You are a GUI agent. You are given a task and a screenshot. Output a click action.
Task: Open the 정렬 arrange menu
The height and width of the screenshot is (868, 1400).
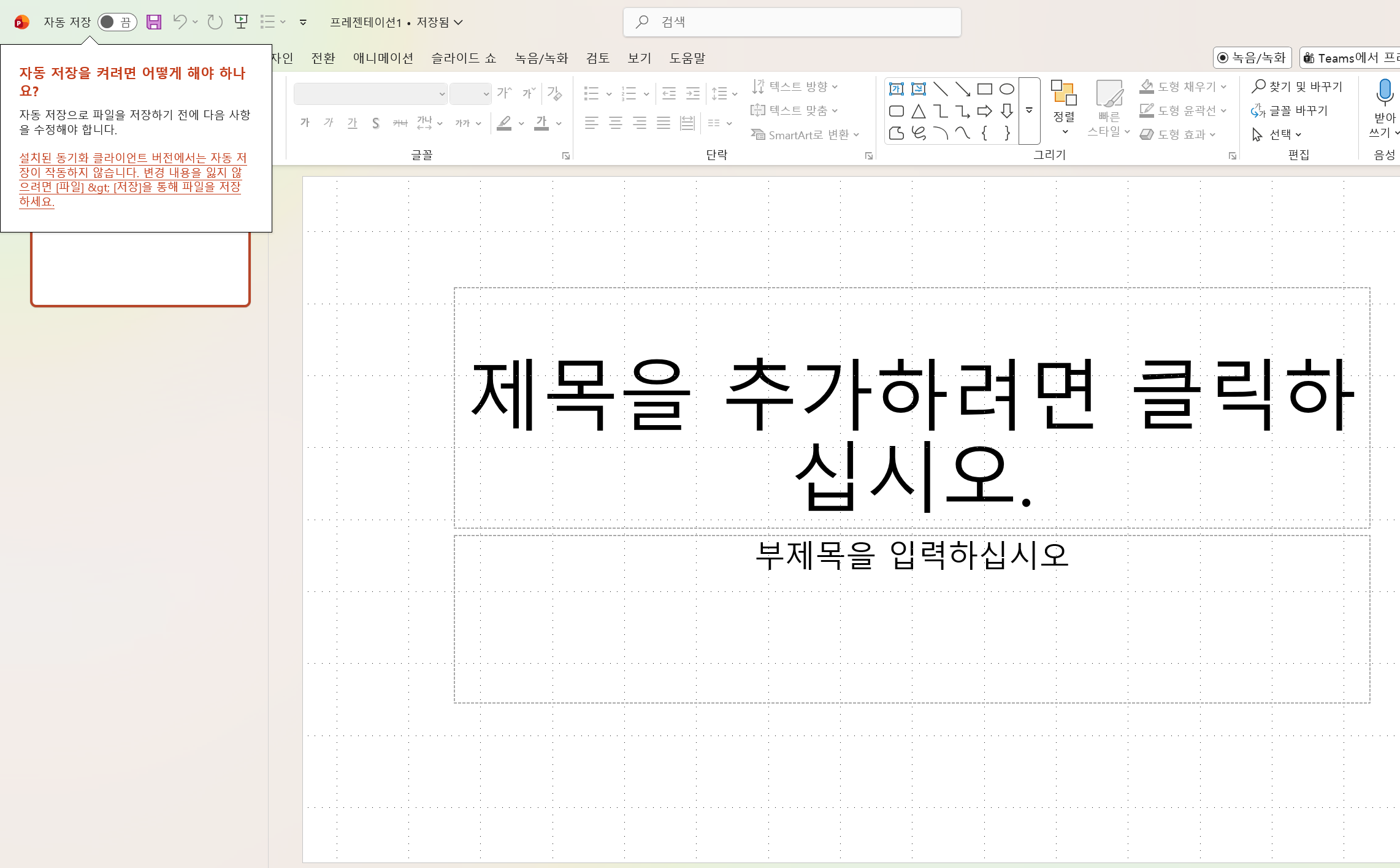(1064, 109)
